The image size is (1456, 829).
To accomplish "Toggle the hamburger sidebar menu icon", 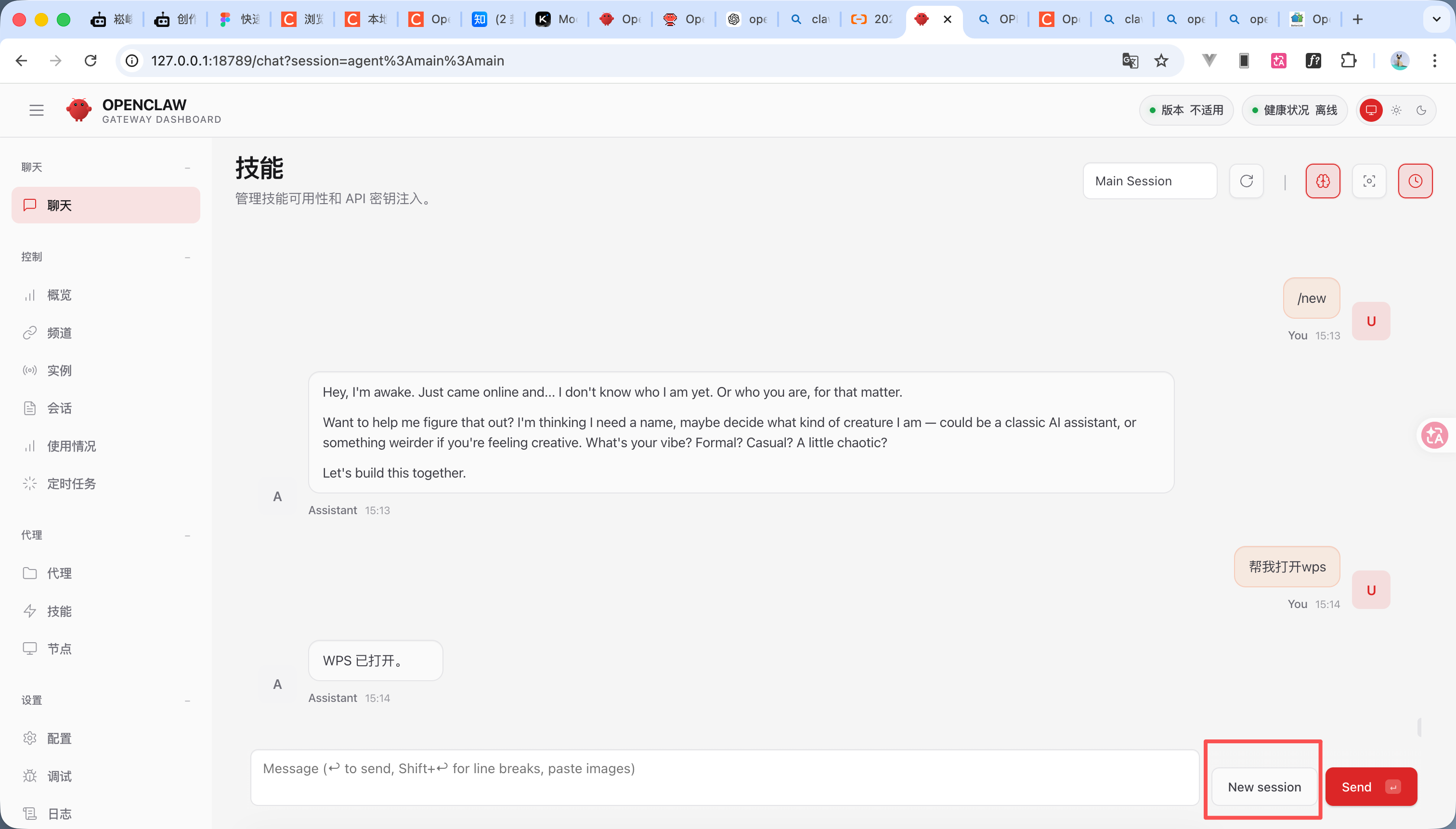I will click(37, 110).
